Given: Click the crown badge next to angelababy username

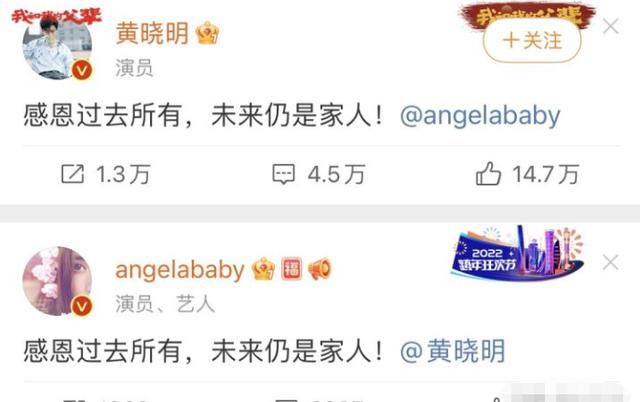Looking at the screenshot, I should pos(263,269).
